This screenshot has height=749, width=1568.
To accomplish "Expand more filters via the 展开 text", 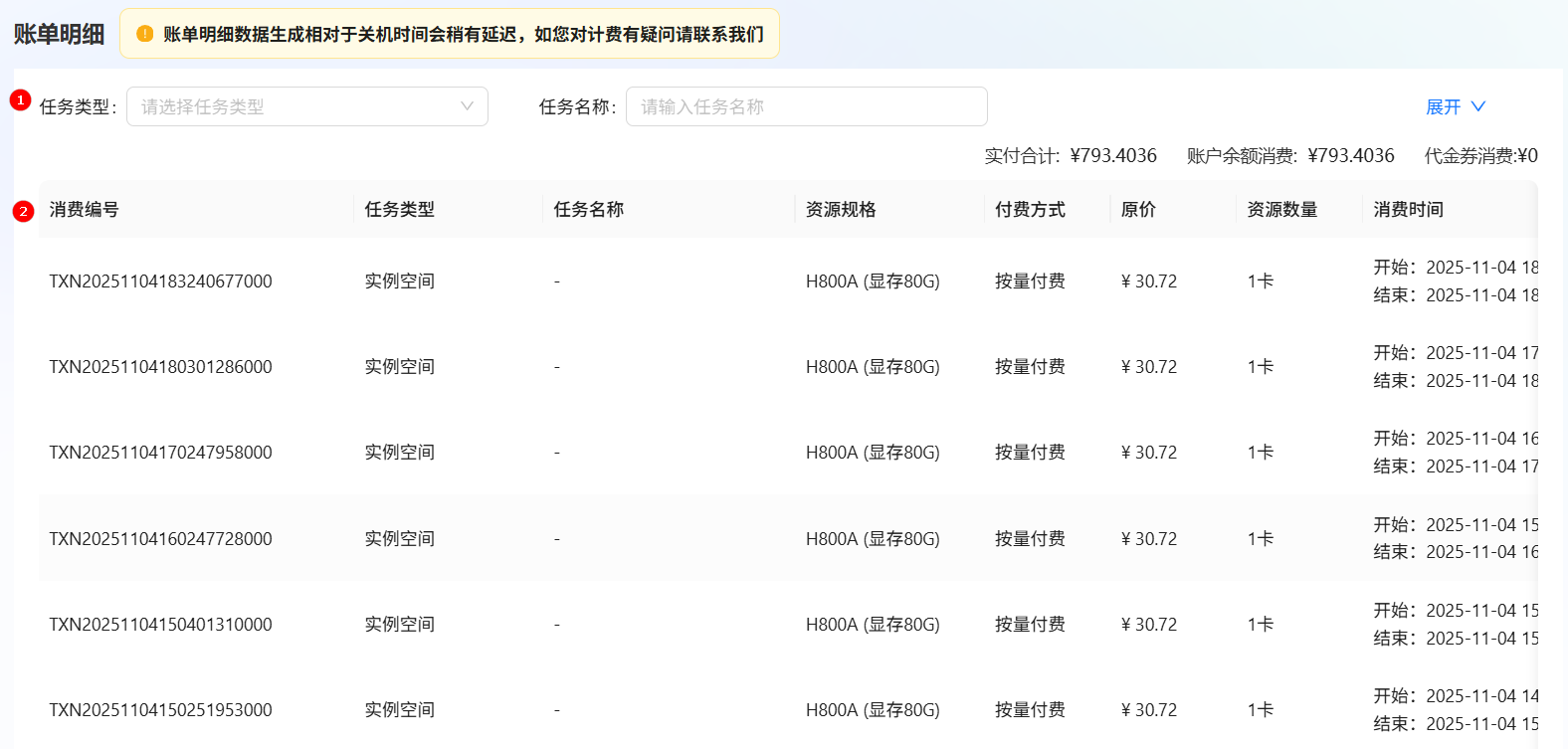I will tap(1443, 106).
